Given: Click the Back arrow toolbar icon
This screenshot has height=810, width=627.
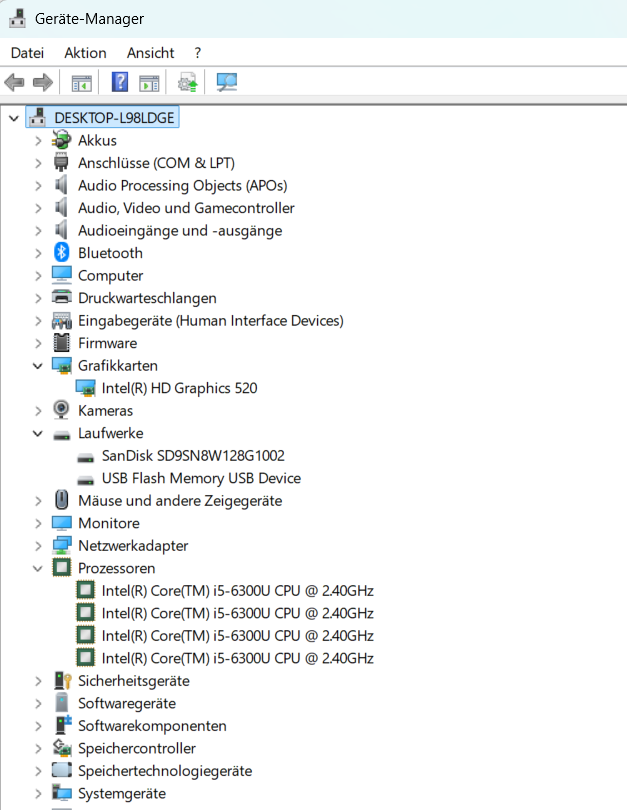Looking at the screenshot, I should point(14,82).
